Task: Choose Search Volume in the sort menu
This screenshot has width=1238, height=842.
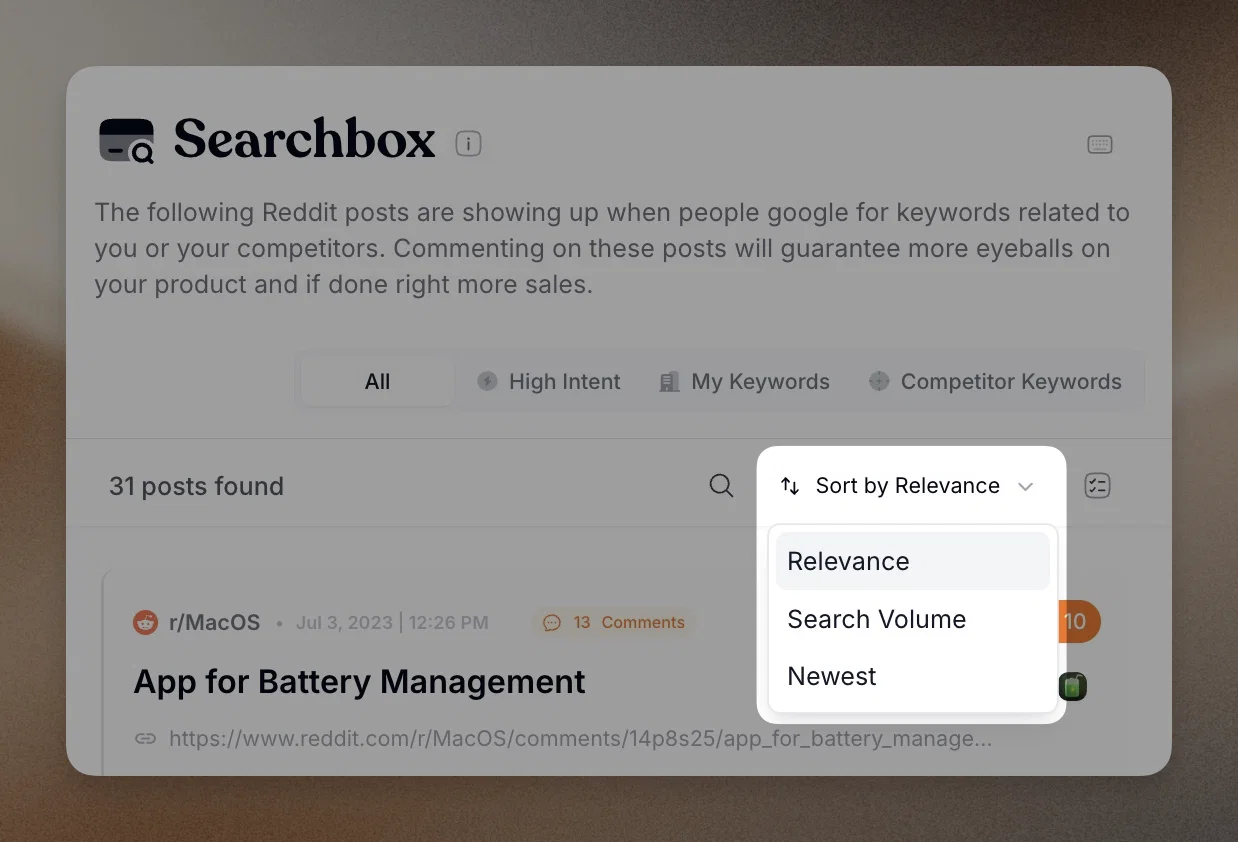Action: coord(912,619)
